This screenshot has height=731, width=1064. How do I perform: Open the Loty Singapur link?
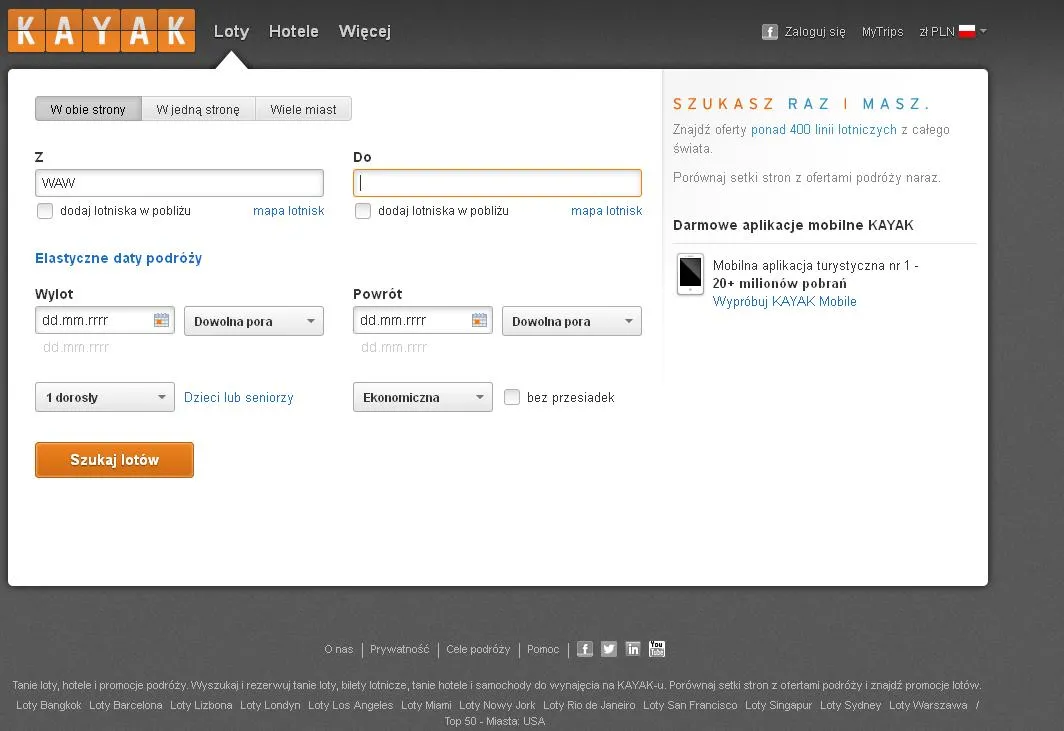(x=778, y=705)
